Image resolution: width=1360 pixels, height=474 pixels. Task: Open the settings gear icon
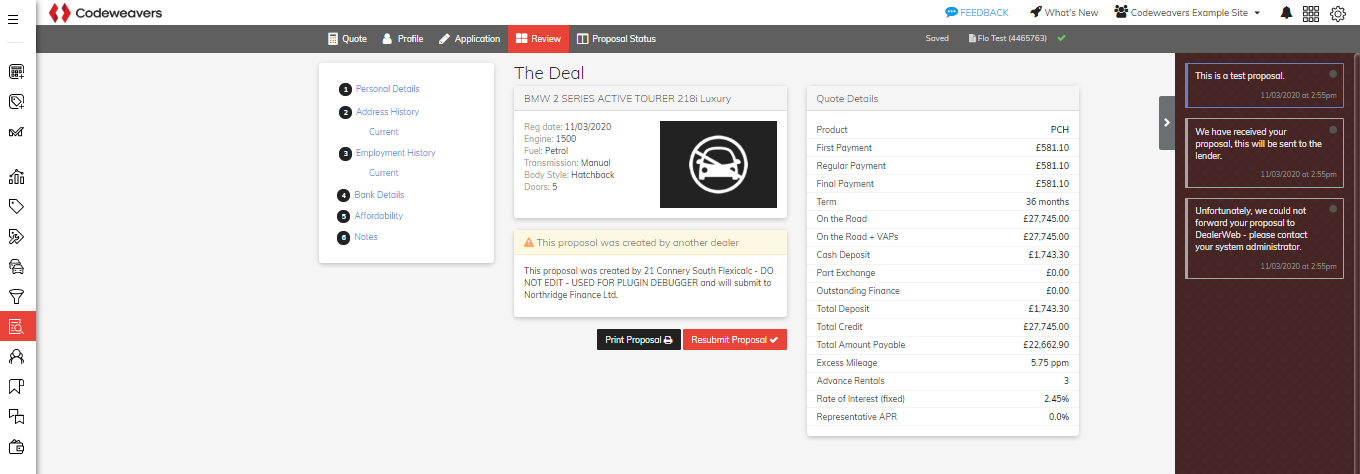[x=1338, y=13]
